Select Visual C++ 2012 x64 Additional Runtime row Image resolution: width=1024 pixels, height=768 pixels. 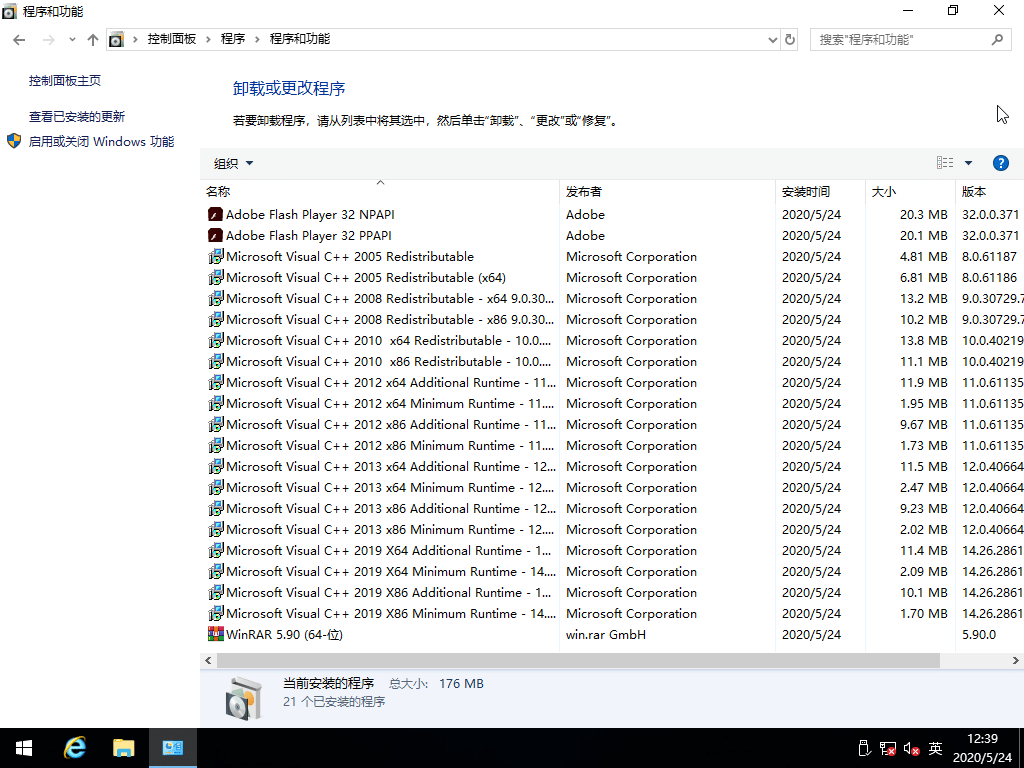tap(612, 382)
